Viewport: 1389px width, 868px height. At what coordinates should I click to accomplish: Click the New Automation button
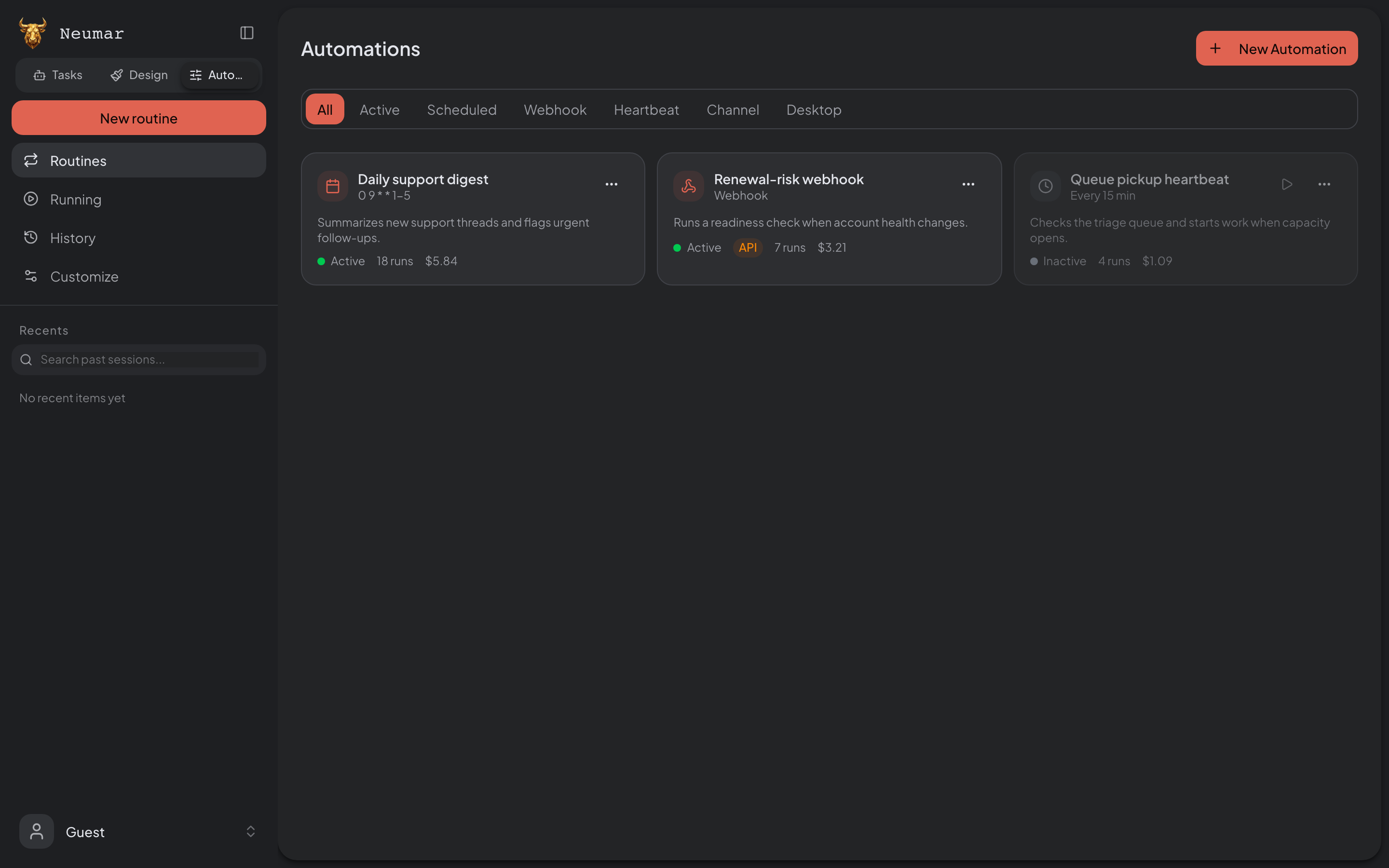click(1277, 49)
